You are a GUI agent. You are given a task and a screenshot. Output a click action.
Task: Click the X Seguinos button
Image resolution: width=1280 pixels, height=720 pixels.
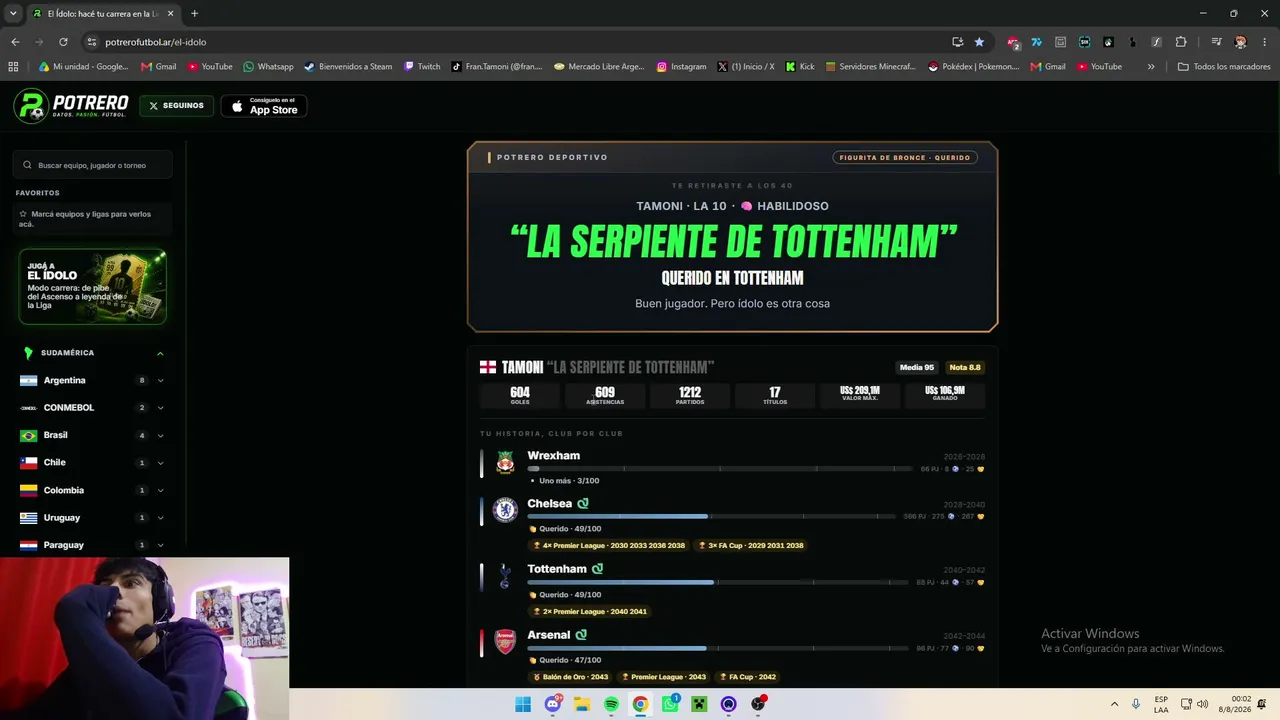click(x=176, y=106)
